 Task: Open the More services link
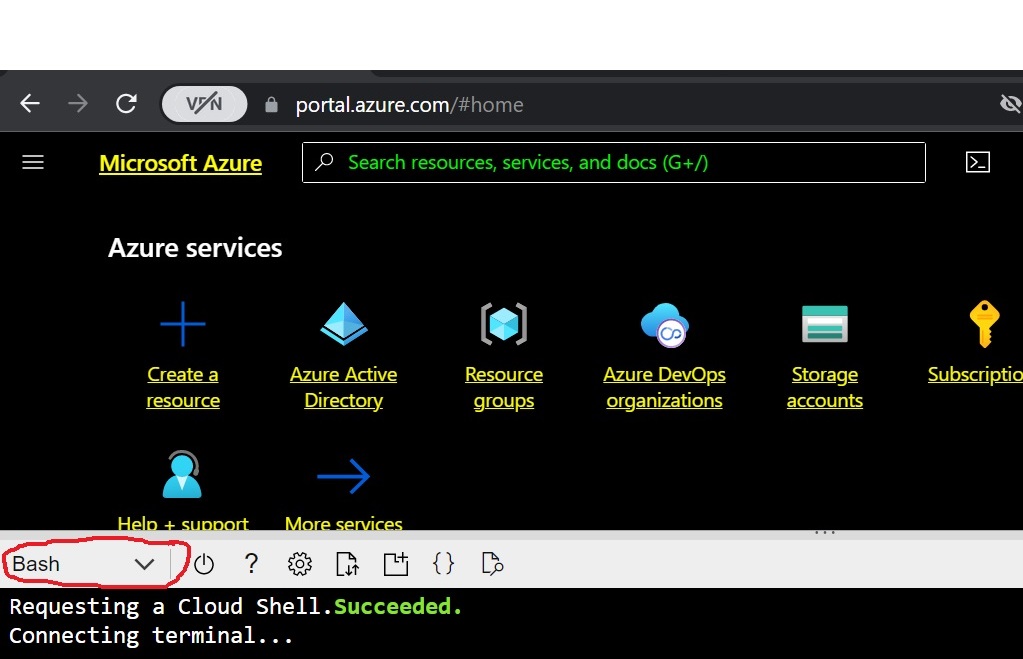point(344,523)
